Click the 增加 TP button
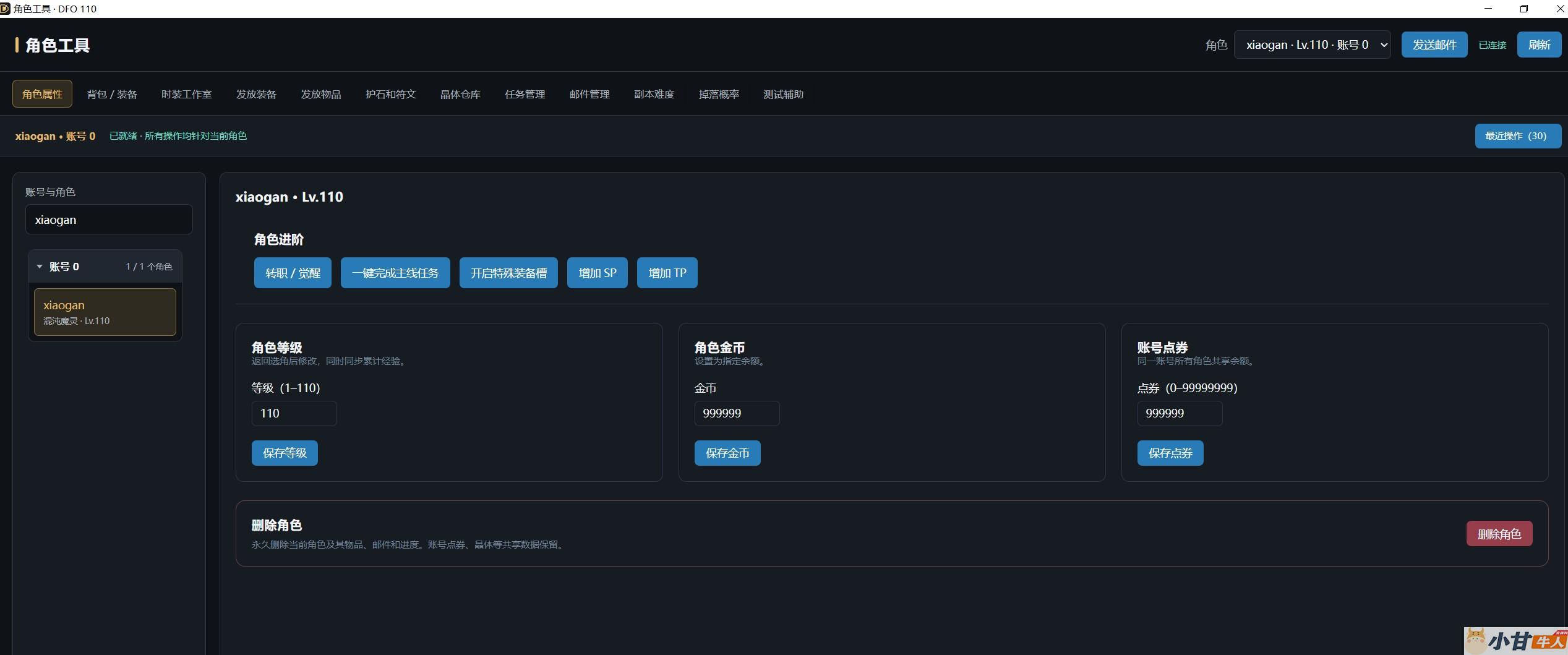The height and width of the screenshot is (655, 1568). 667,273
